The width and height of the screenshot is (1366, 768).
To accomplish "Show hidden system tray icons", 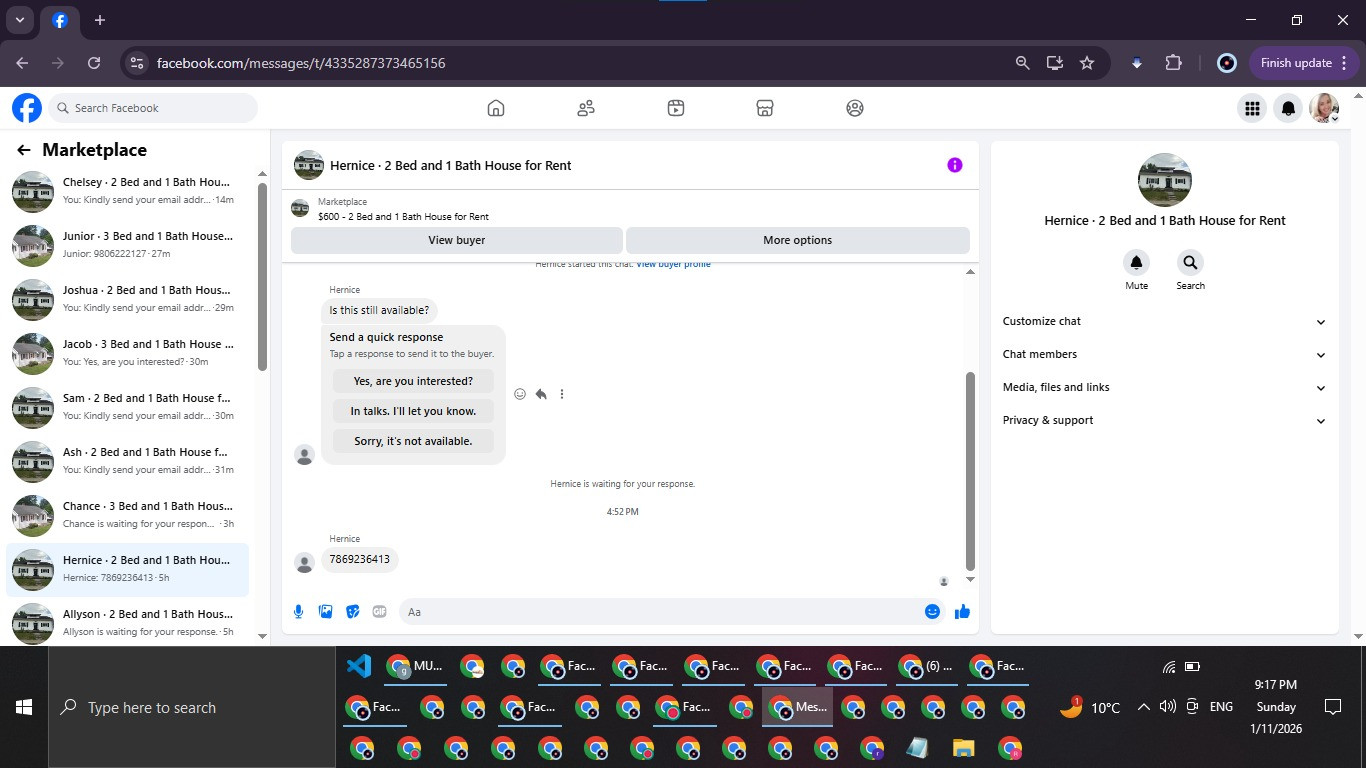I will point(1143,707).
